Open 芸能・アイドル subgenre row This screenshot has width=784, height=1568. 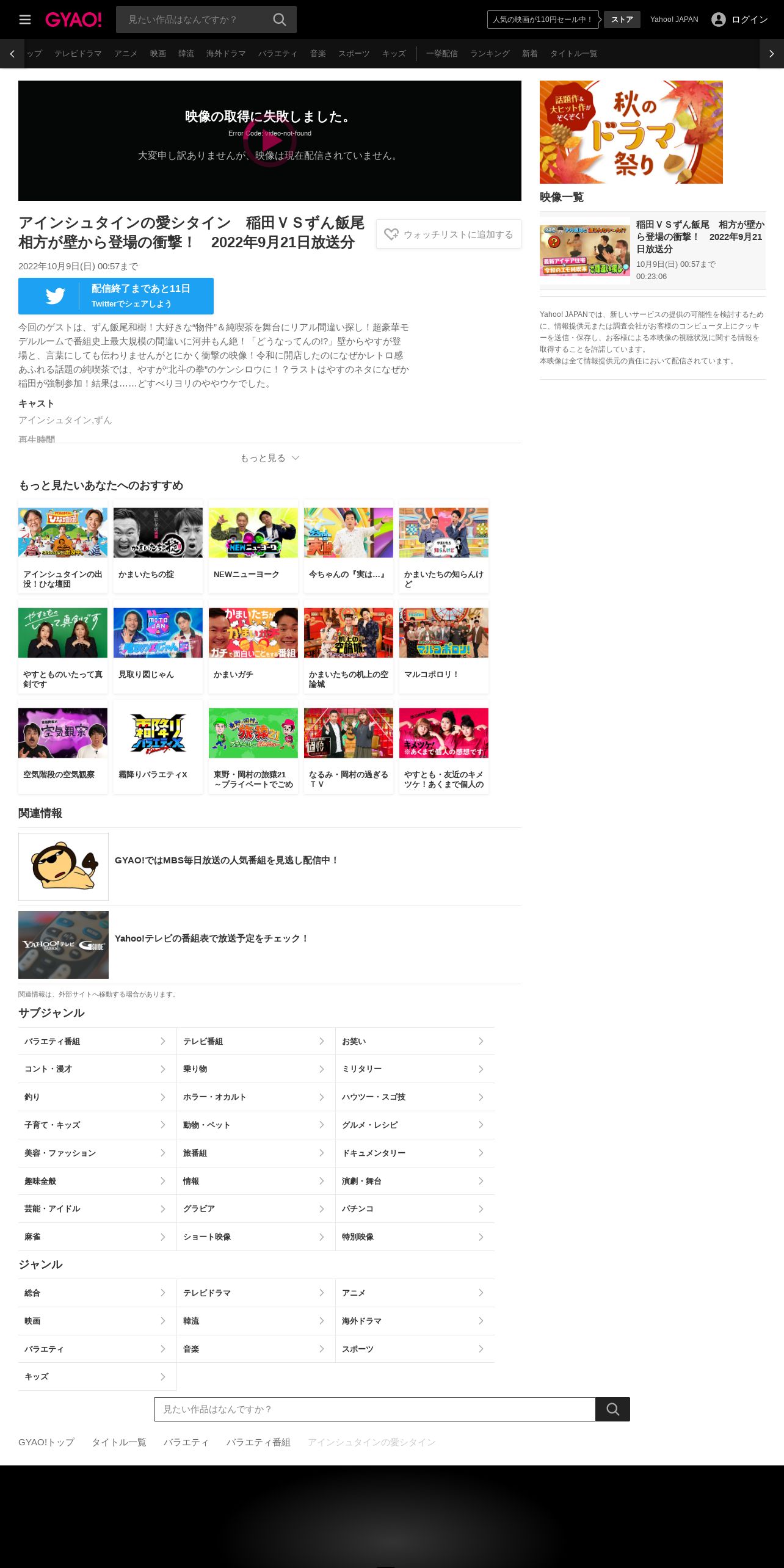click(x=97, y=1209)
